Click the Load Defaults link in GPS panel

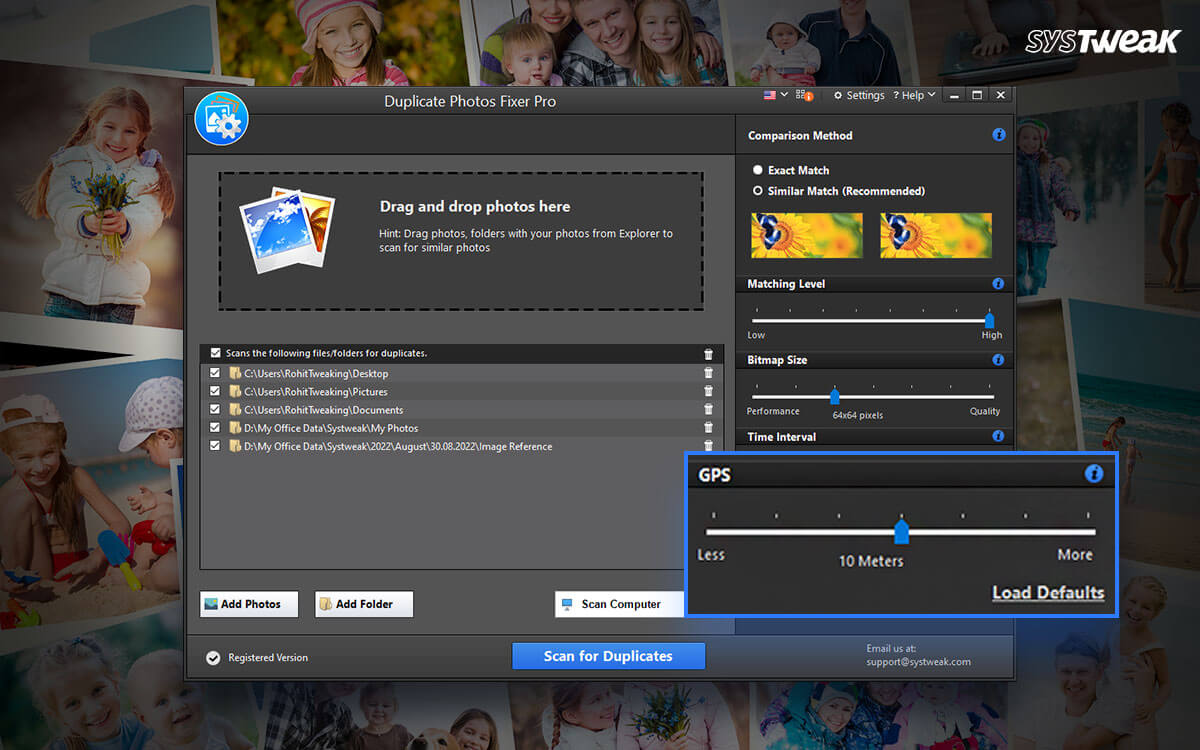point(1048,592)
